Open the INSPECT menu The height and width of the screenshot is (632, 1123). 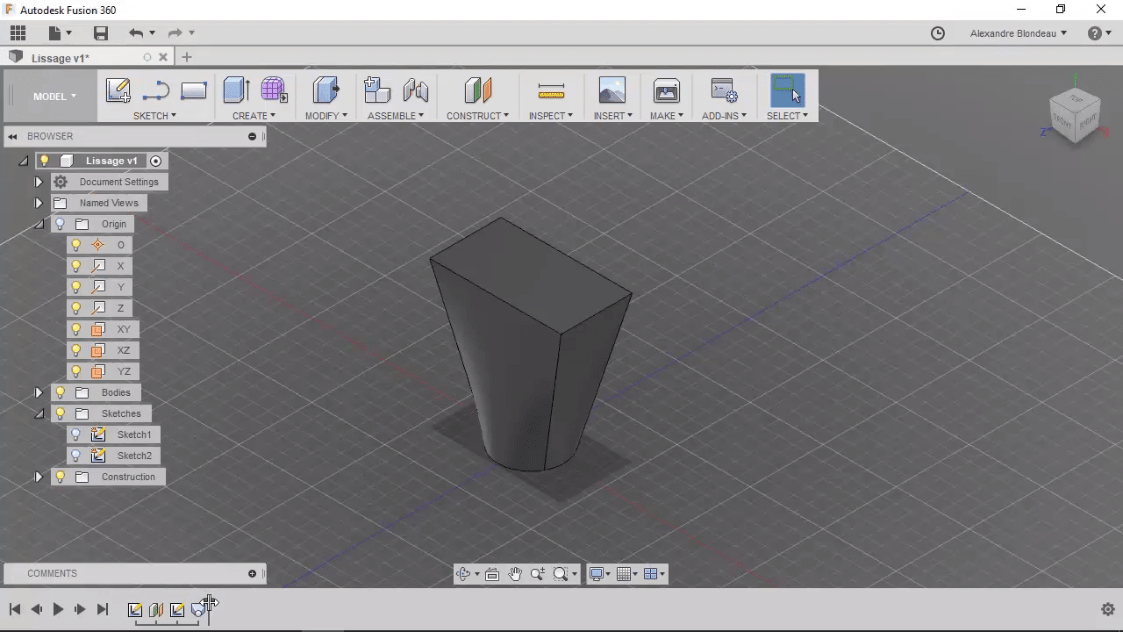point(551,115)
